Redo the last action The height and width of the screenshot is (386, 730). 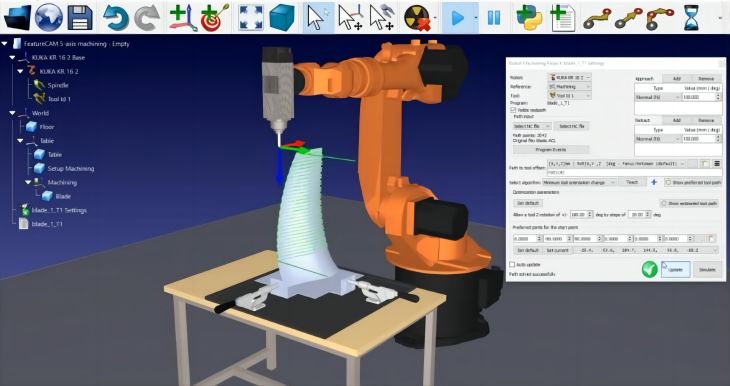tap(147, 18)
